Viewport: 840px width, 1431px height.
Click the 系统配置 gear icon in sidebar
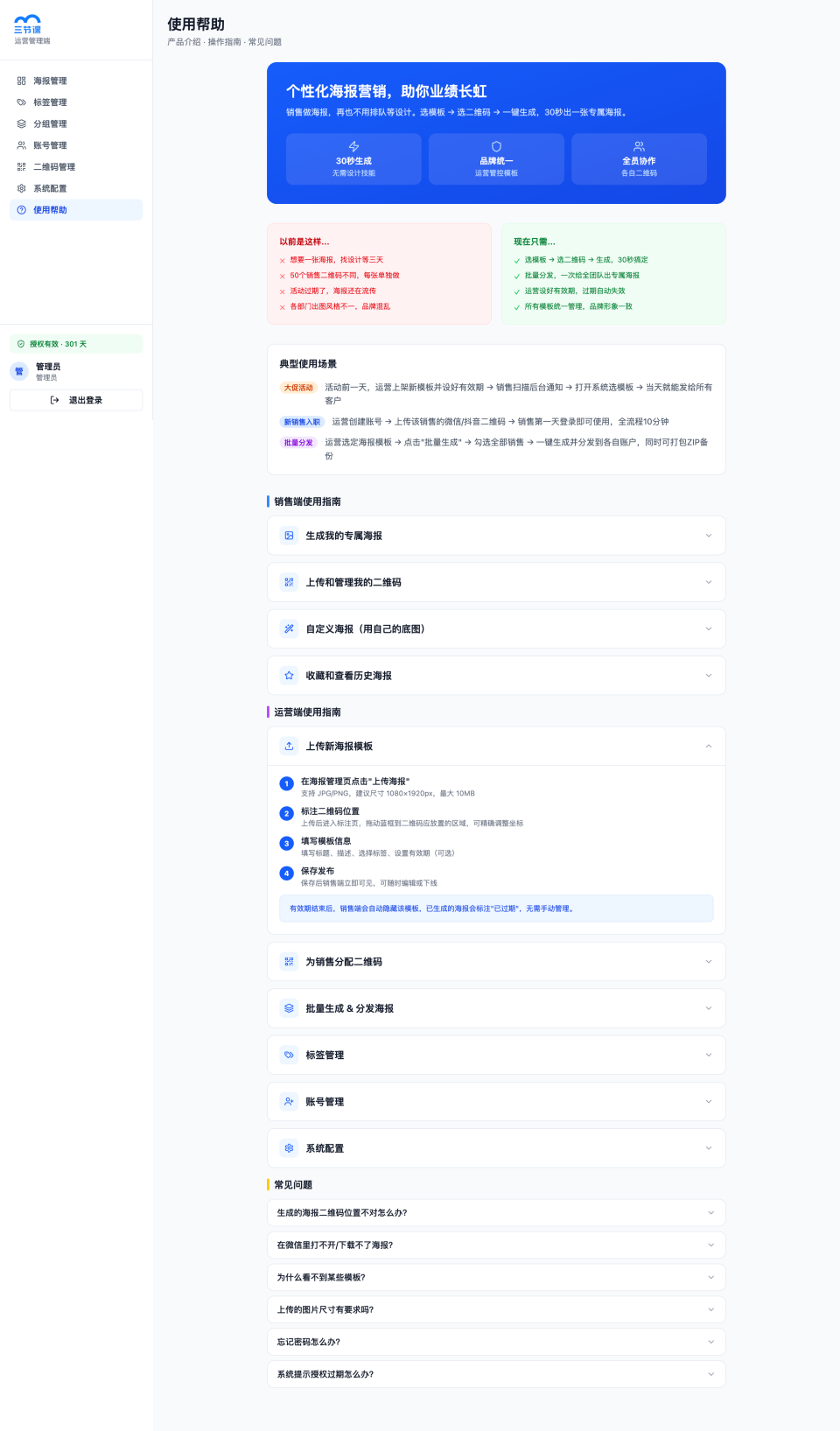click(22, 188)
